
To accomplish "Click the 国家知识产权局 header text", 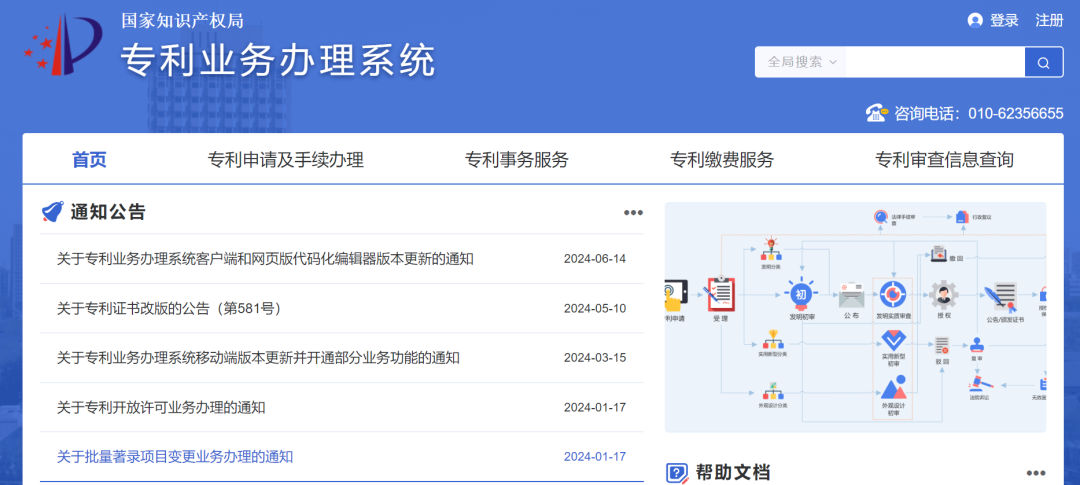I will [182, 21].
